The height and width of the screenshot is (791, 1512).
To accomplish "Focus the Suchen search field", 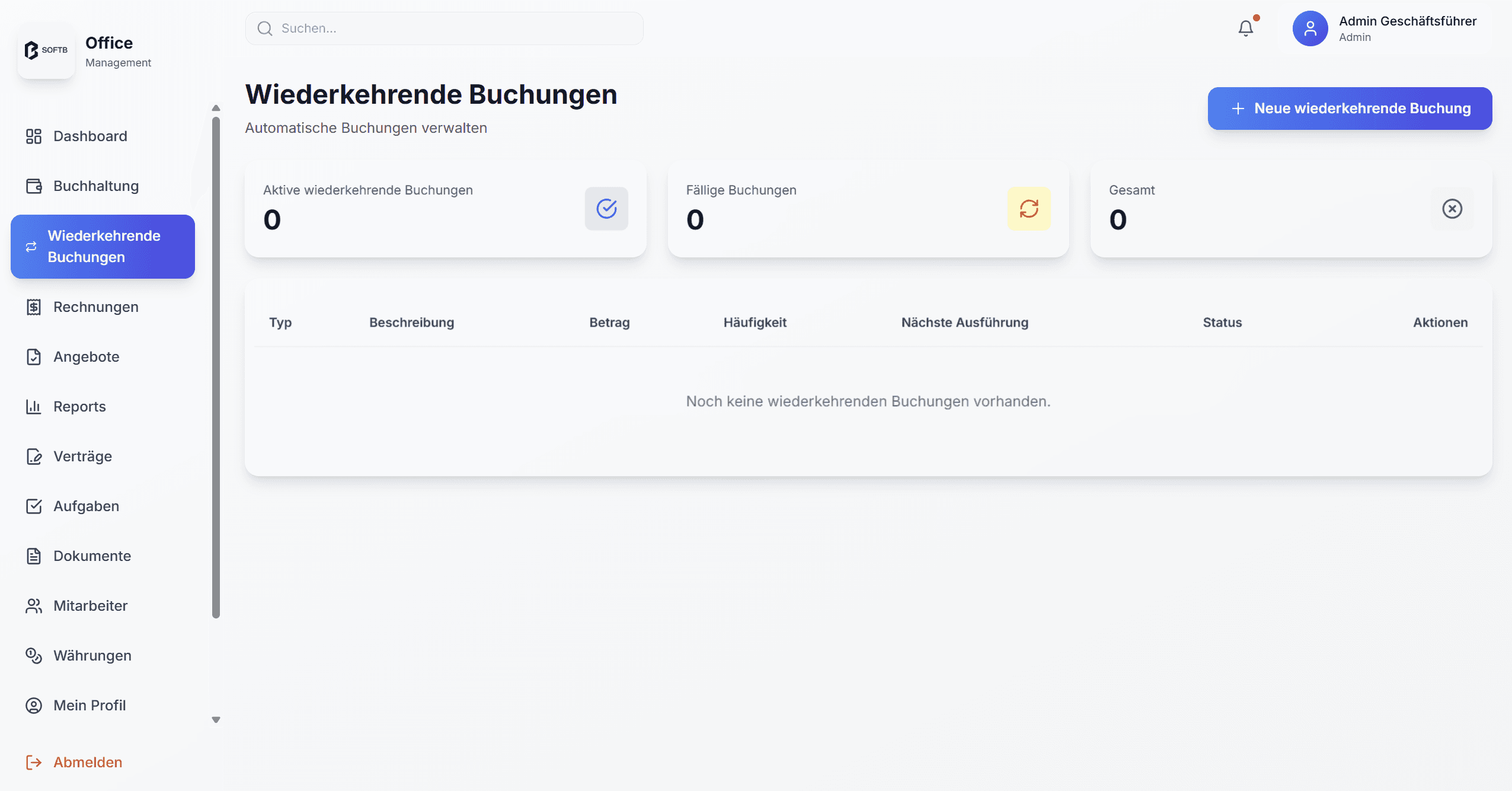I will coord(445,28).
